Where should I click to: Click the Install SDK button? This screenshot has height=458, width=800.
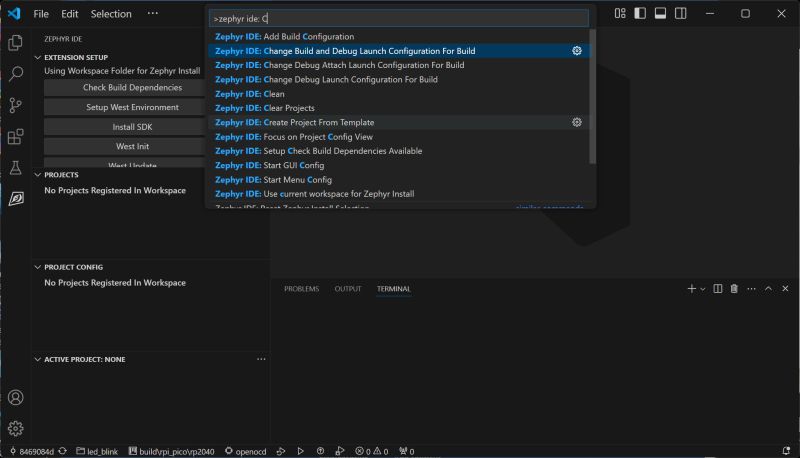(132, 126)
